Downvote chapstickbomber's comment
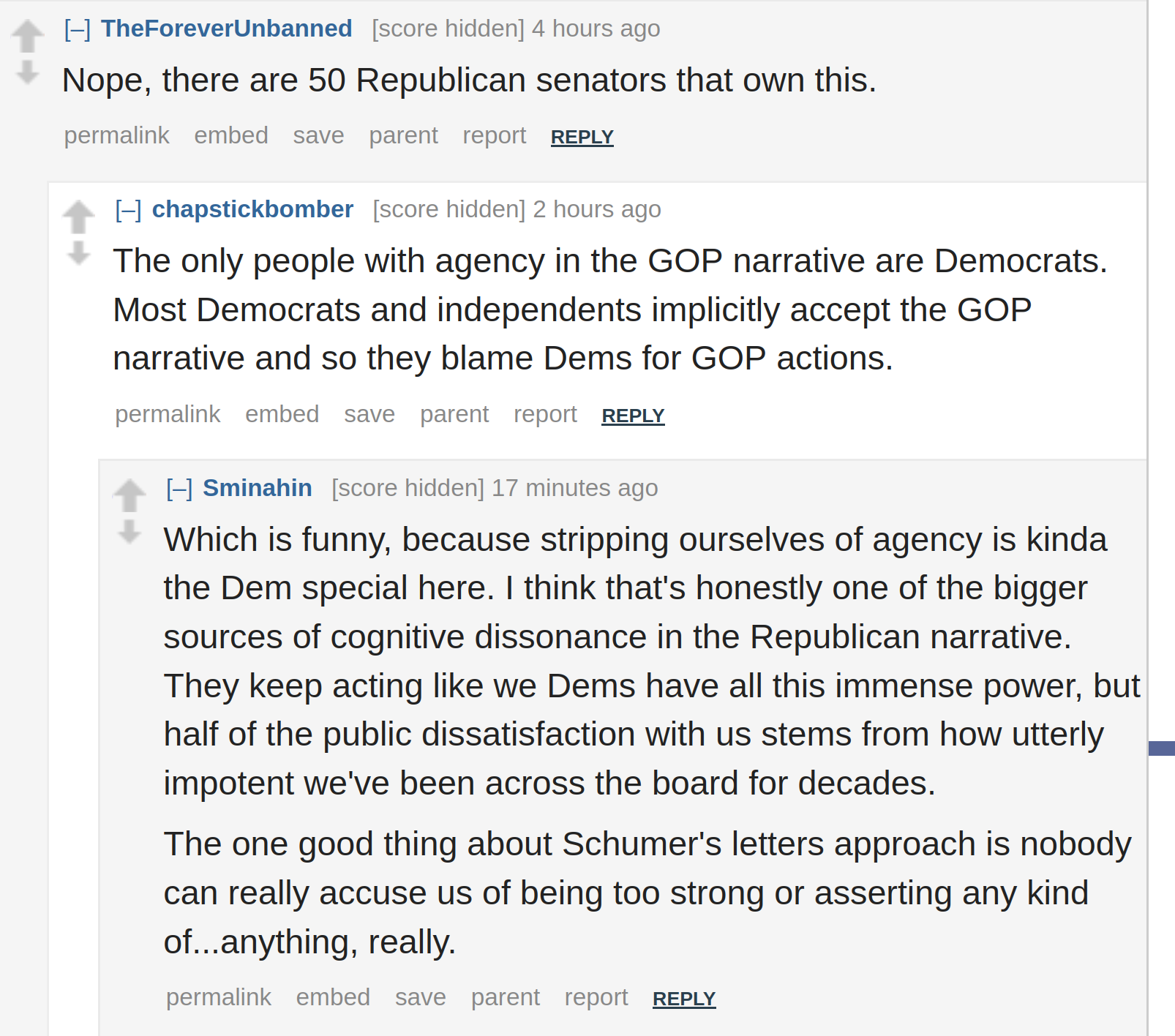This screenshot has height=1036, width=1175. 78,253
